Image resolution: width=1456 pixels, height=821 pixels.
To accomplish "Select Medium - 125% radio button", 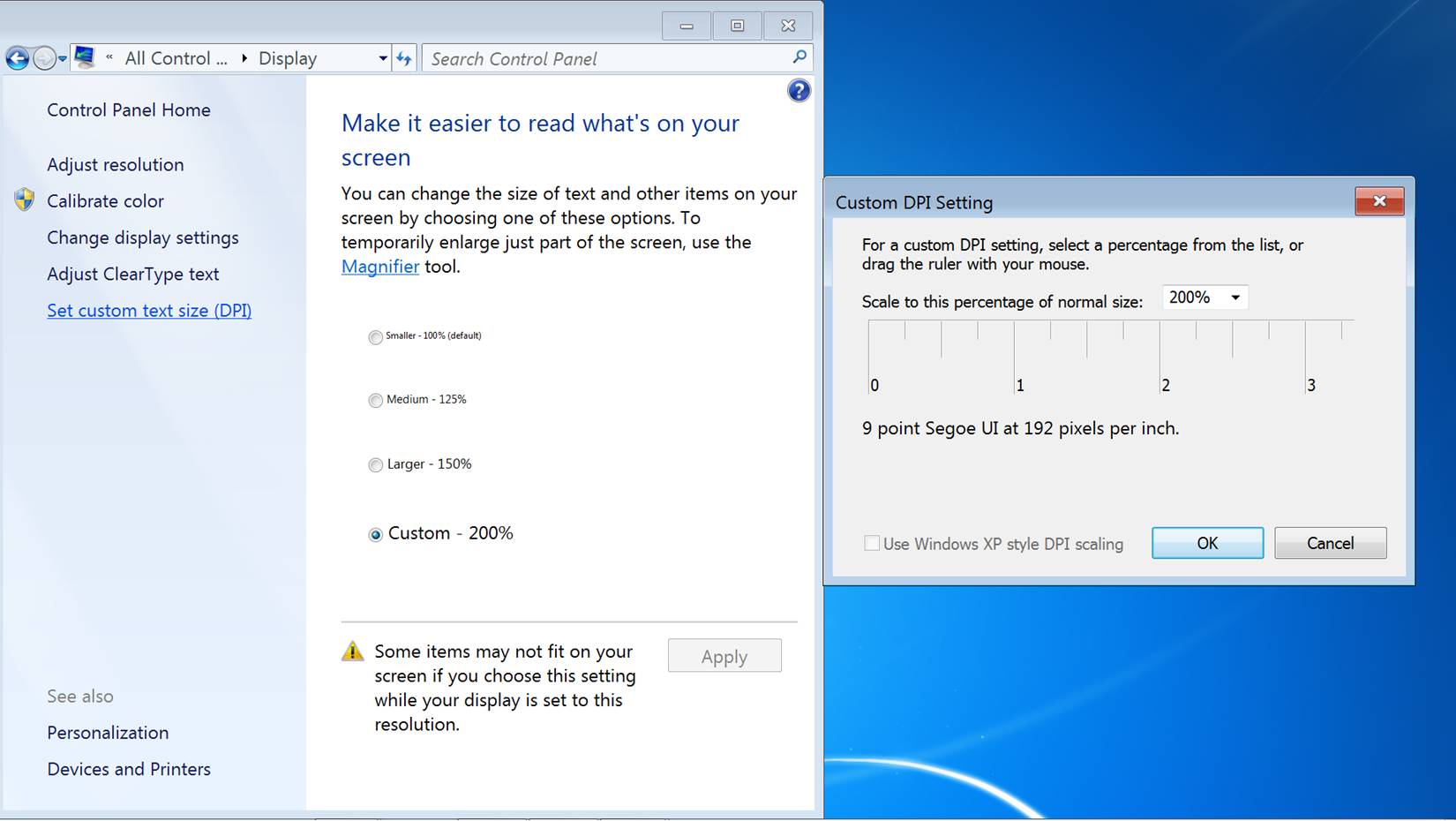I will pyautogui.click(x=376, y=401).
